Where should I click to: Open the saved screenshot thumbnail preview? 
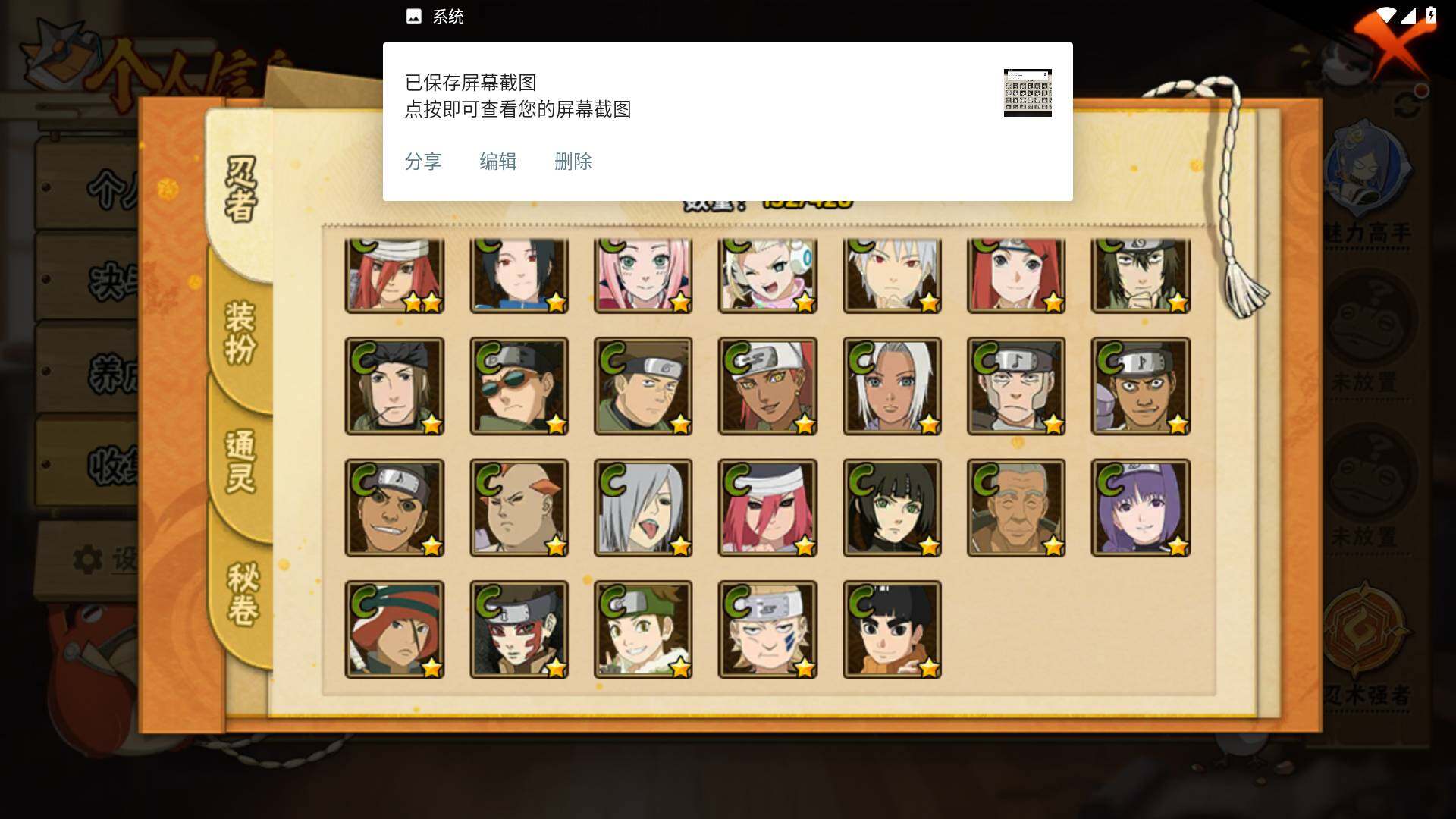pos(1028,93)
